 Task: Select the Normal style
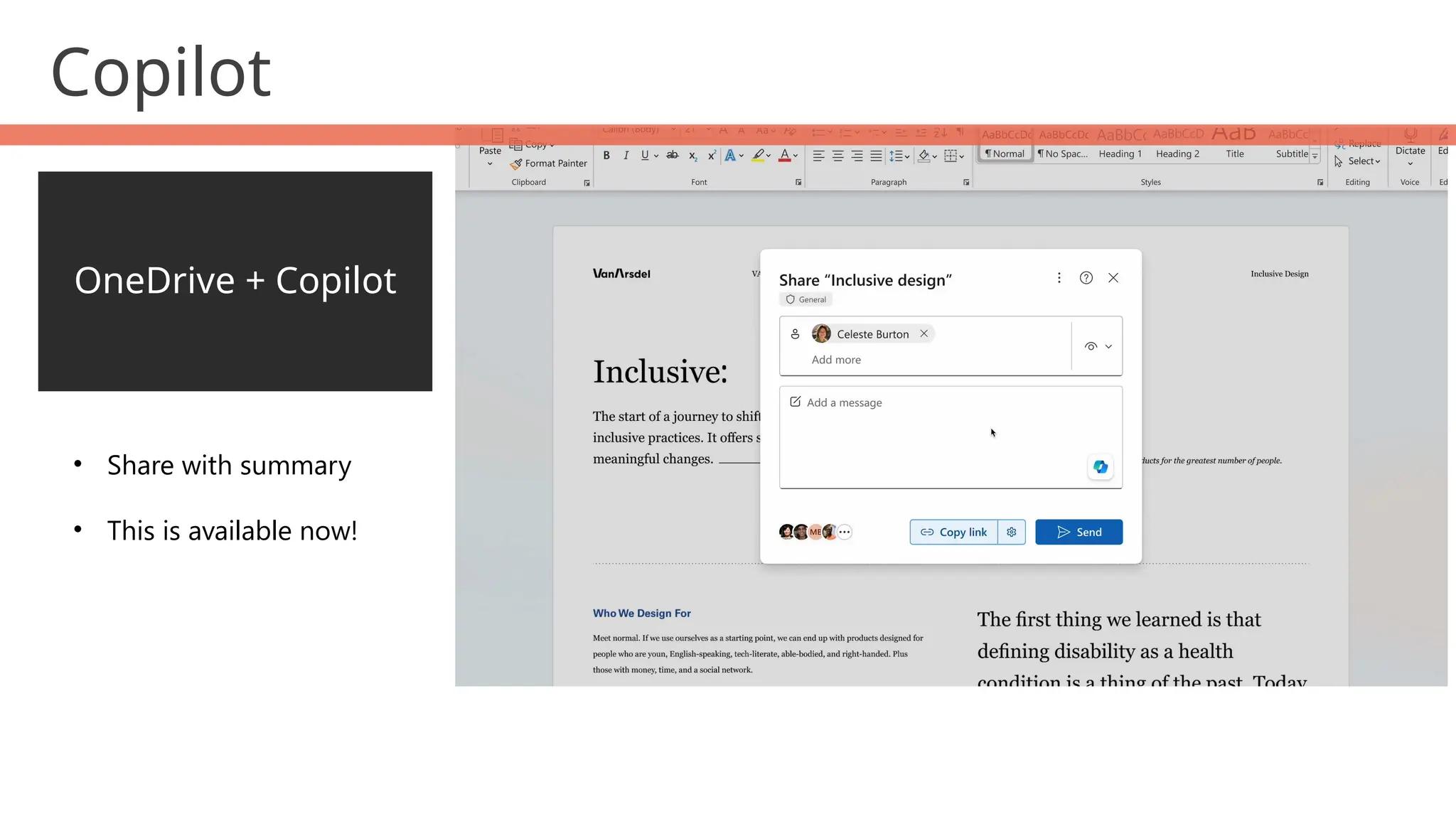pos(1005,145)
